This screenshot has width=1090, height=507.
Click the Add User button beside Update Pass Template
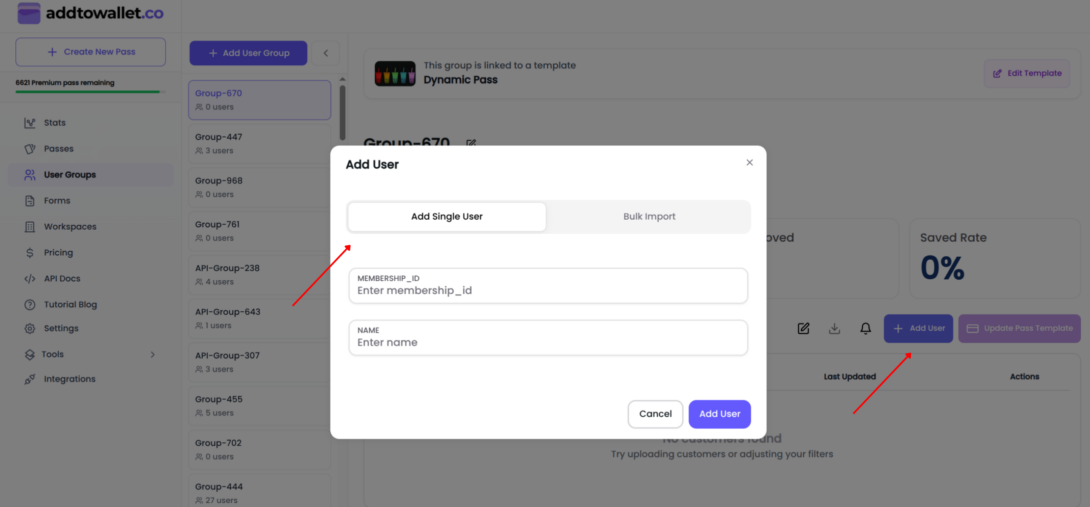[918, 328]
